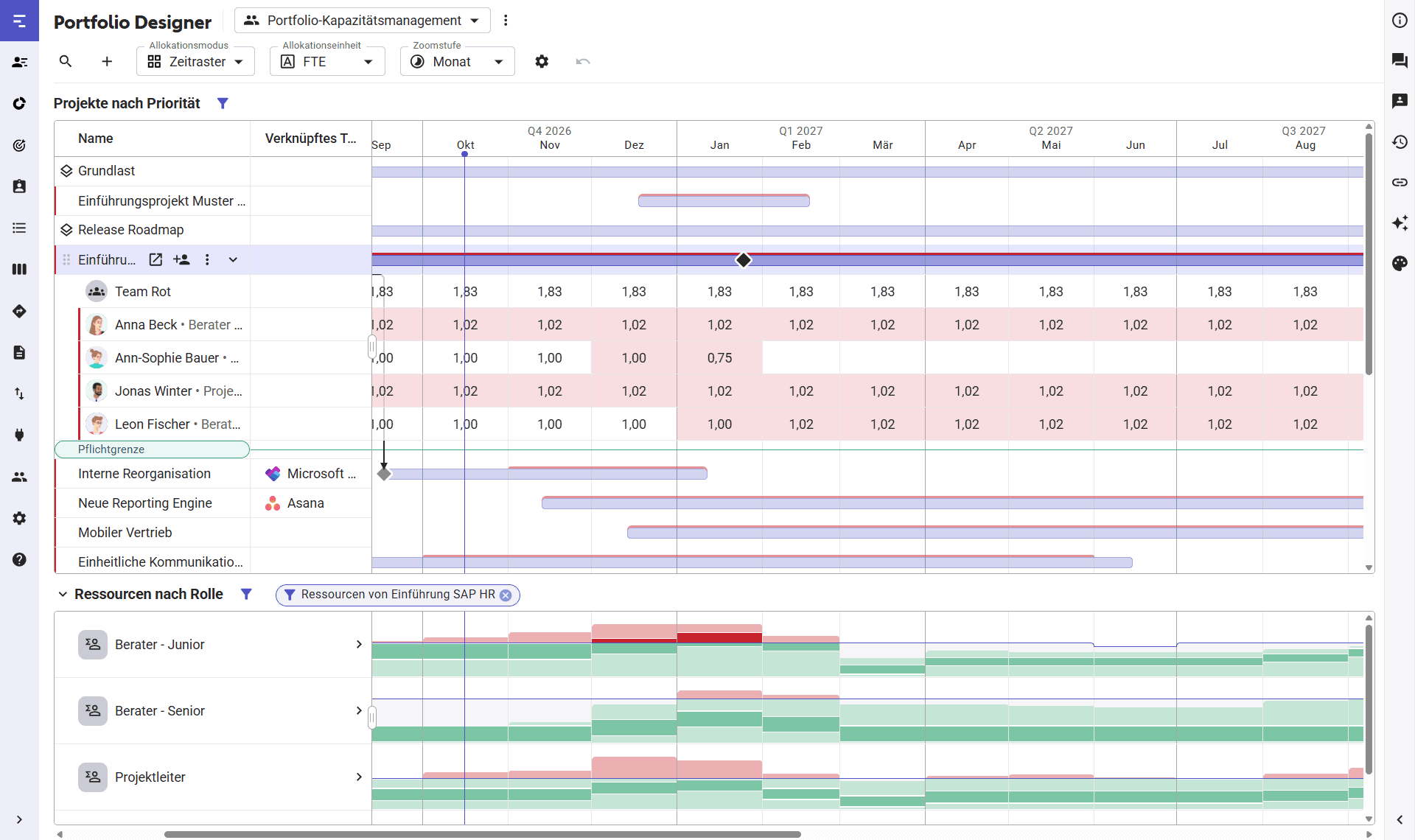Open color palette icon on right sidebar
Image resolution: width=1415 pixels, height=840 pixels.
[x=1400, y=263]
